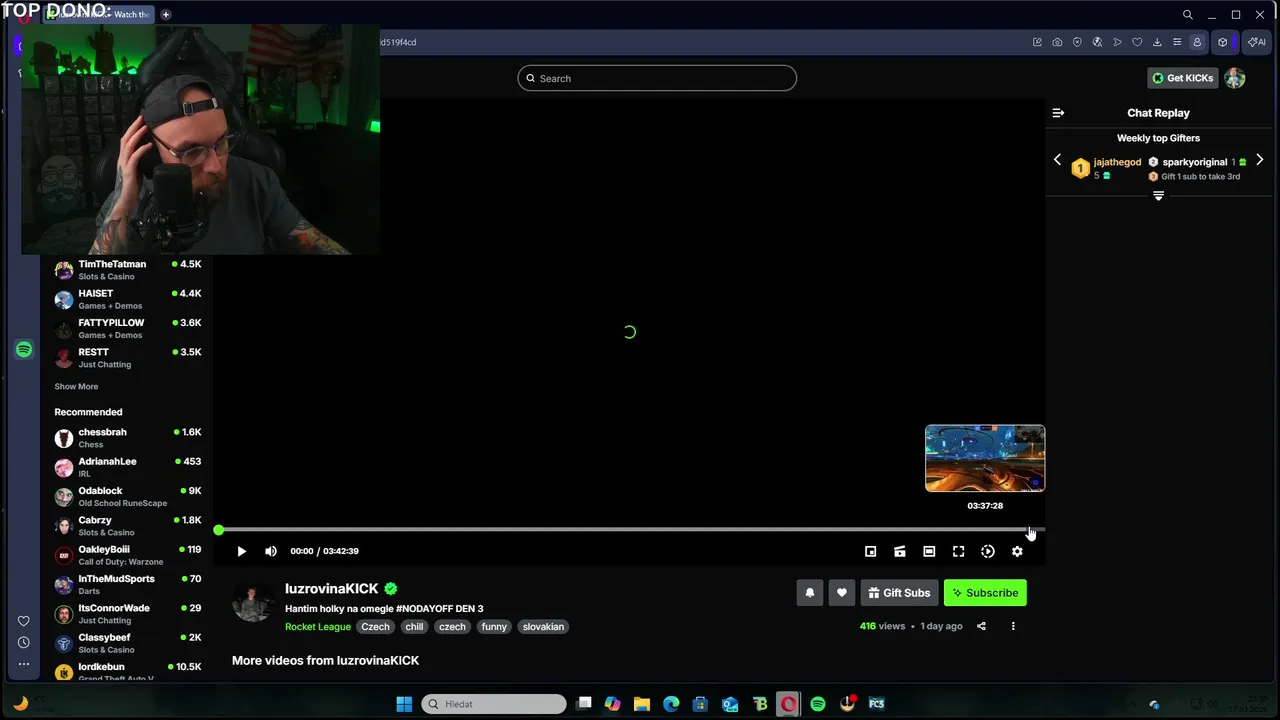Open InTheMudSports Darts channel
The image size is (1280, 720).
[128, 584]
